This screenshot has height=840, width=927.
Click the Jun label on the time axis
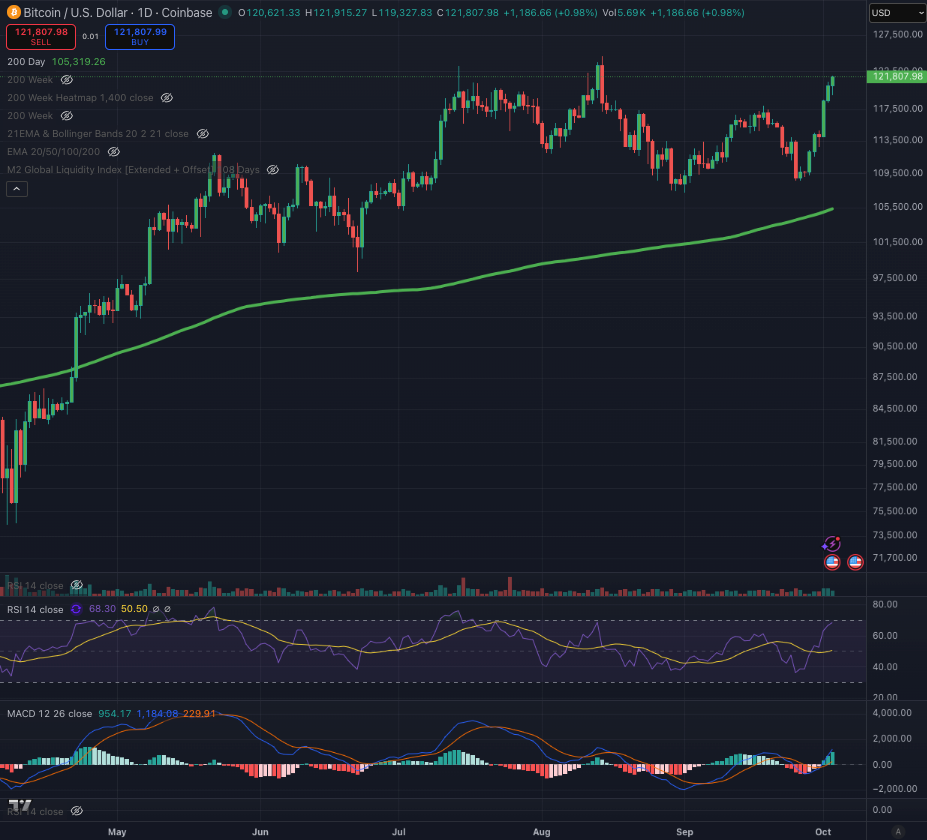point(260,832)
